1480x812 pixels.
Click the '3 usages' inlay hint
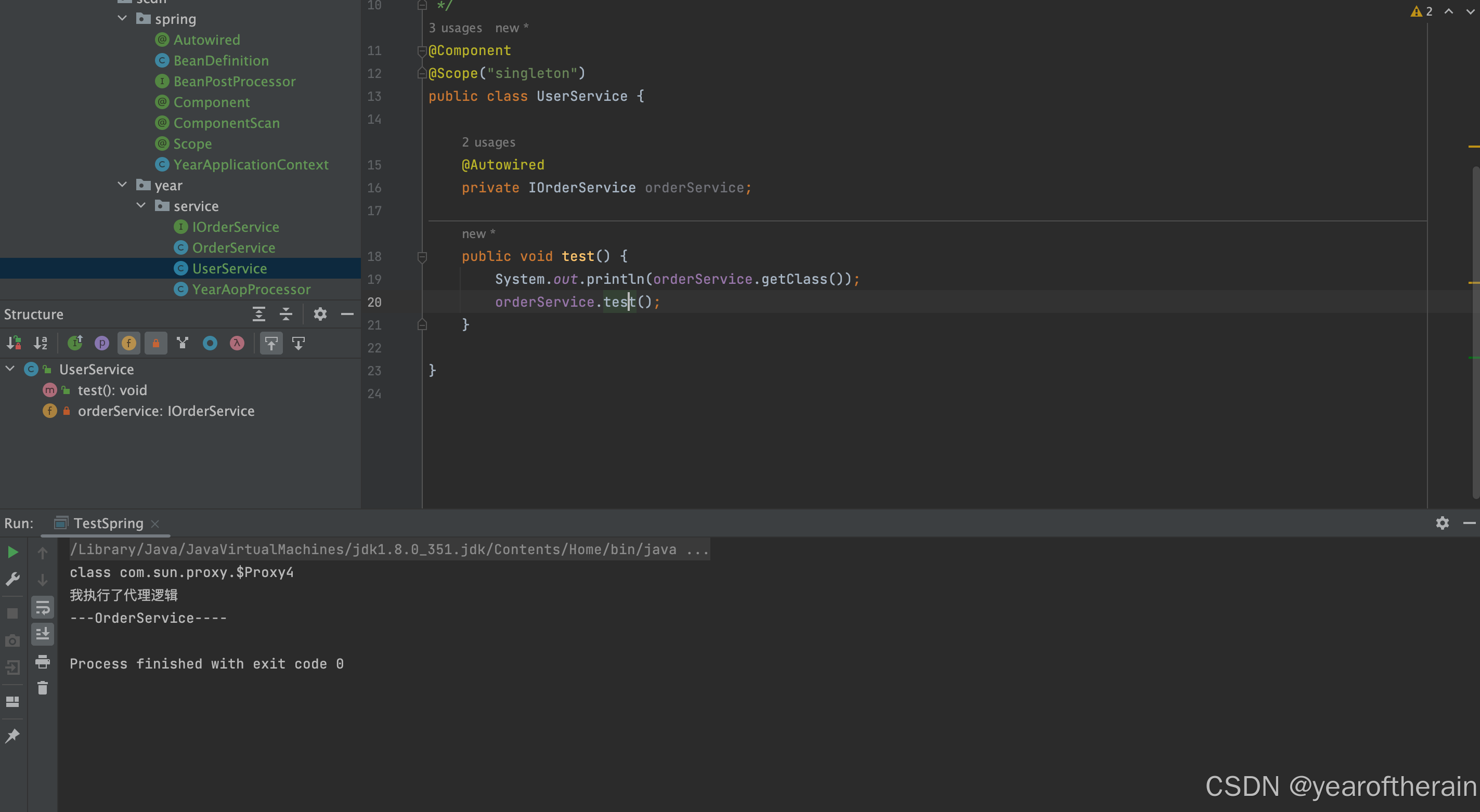[x=455, y=28]
